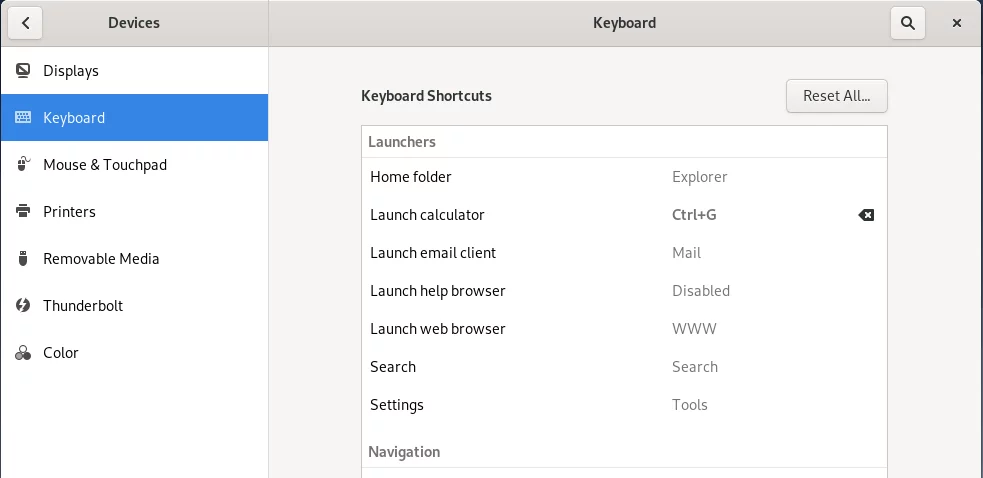Image resolution: width=983 pixels, height=478 pixels.
Task: Click the Color circles icon
Action: pos(23,353)
